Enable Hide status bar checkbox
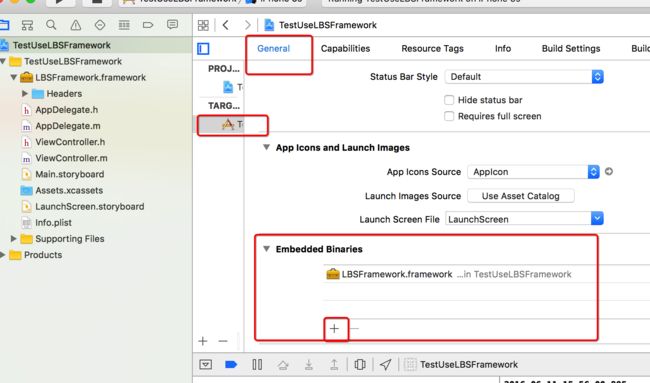This screenshot has width=650, height=383. click(x=449, y=100)
